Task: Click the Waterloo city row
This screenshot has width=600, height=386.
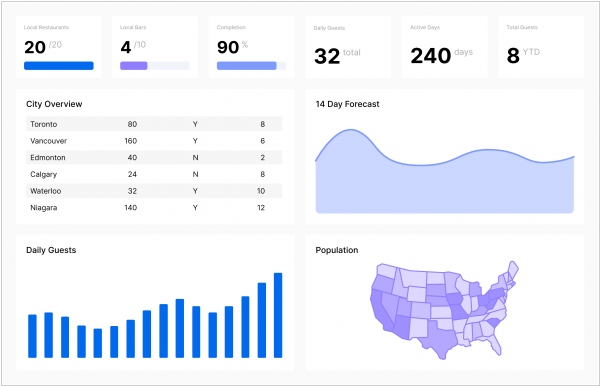Action: pos(154,191)
